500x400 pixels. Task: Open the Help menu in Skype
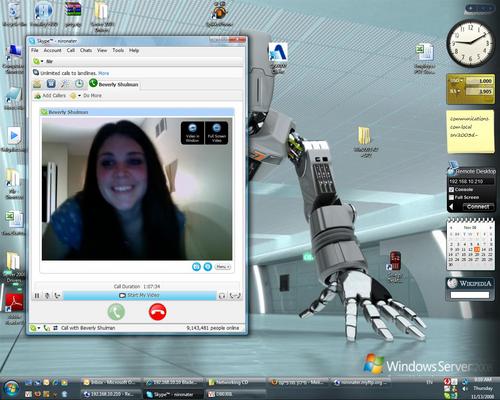[134, 50]
